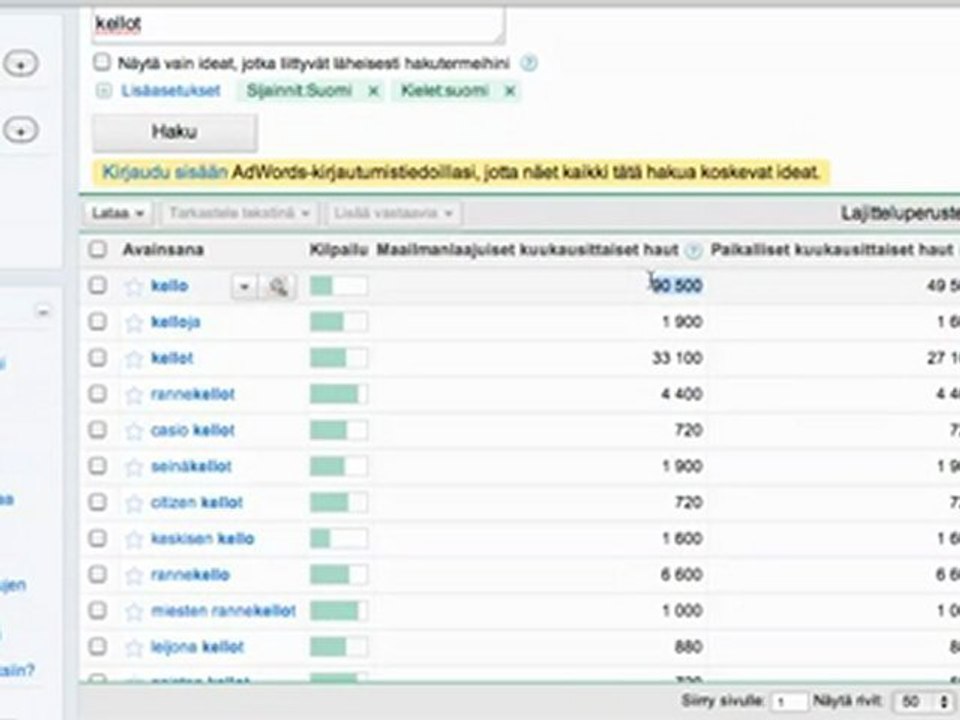Open Tarkastele tekstinä dropdown
This screenshot has height=720, width=960.
click(x=239, y=213)
